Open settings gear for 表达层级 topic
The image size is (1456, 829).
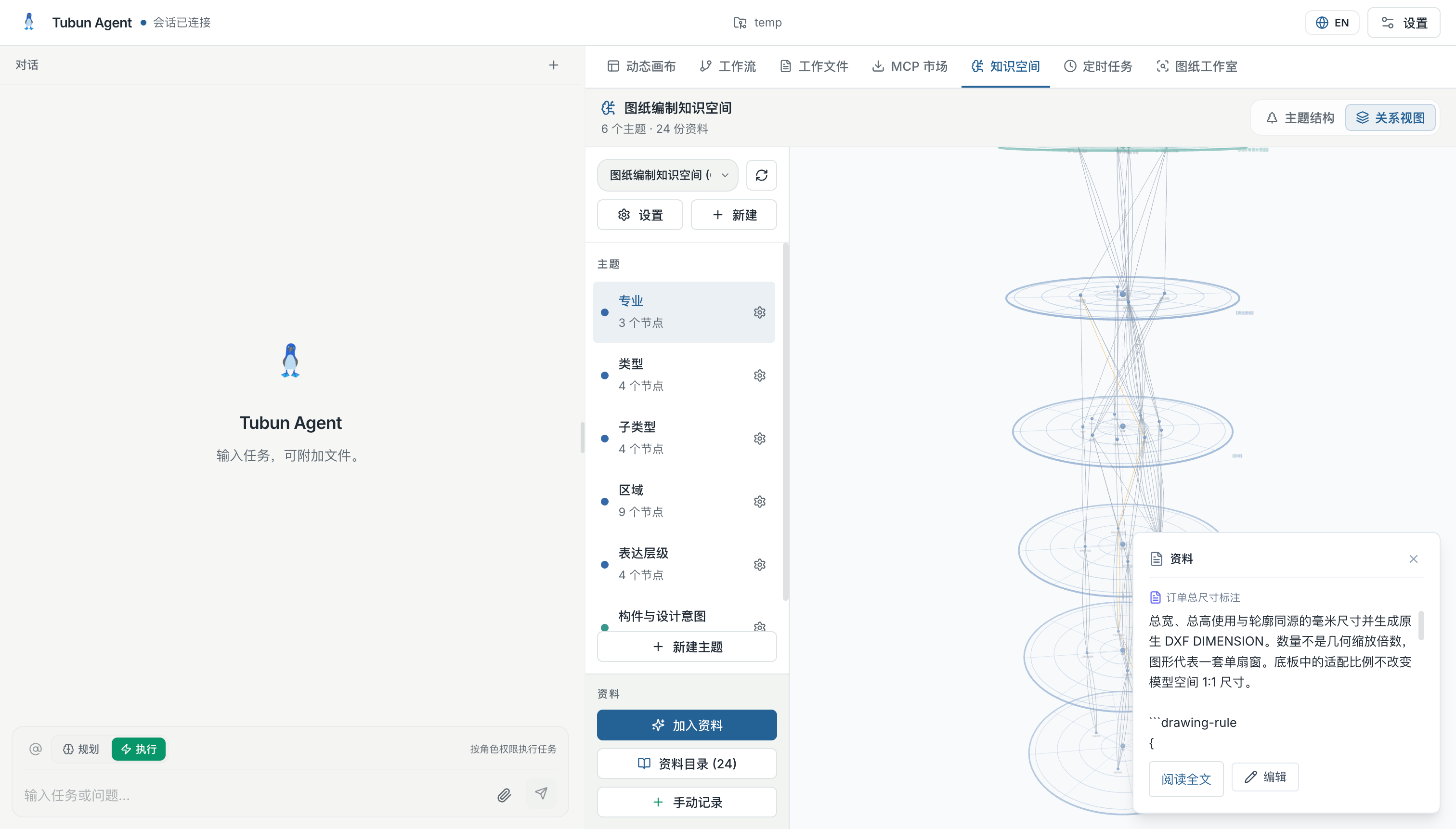tap(759, 565)
